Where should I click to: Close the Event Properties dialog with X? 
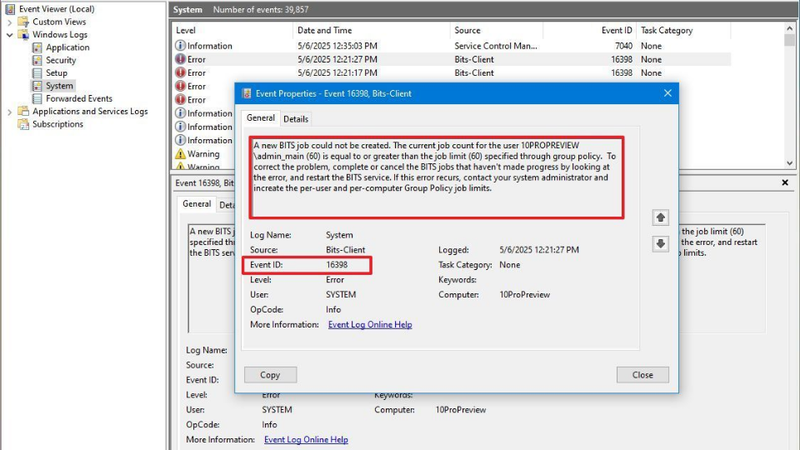pyautogui.click(x=667, y=93)
